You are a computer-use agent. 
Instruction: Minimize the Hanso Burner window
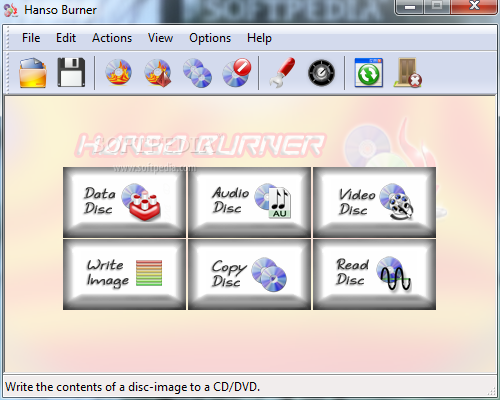[x=410, y=6]
